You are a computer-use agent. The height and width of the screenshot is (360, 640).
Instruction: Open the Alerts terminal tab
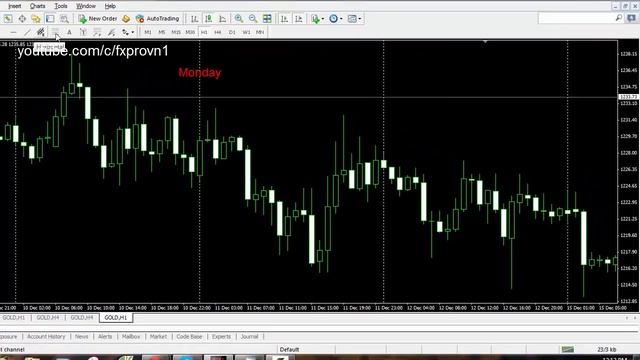pyautogui.click(x=105, y=337)
